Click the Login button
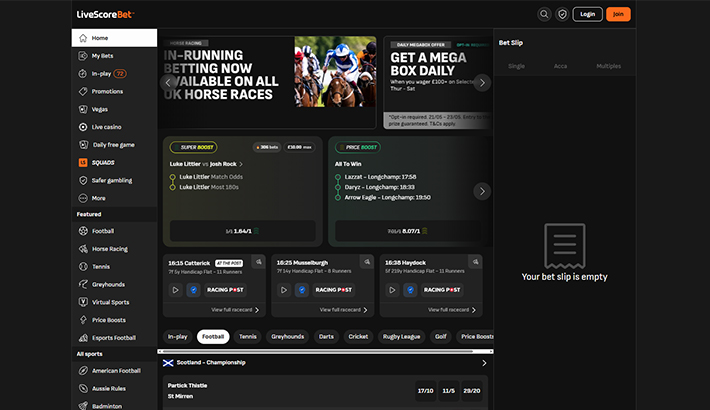The width and height of the screenshot is (710, 410). point(587,14)
